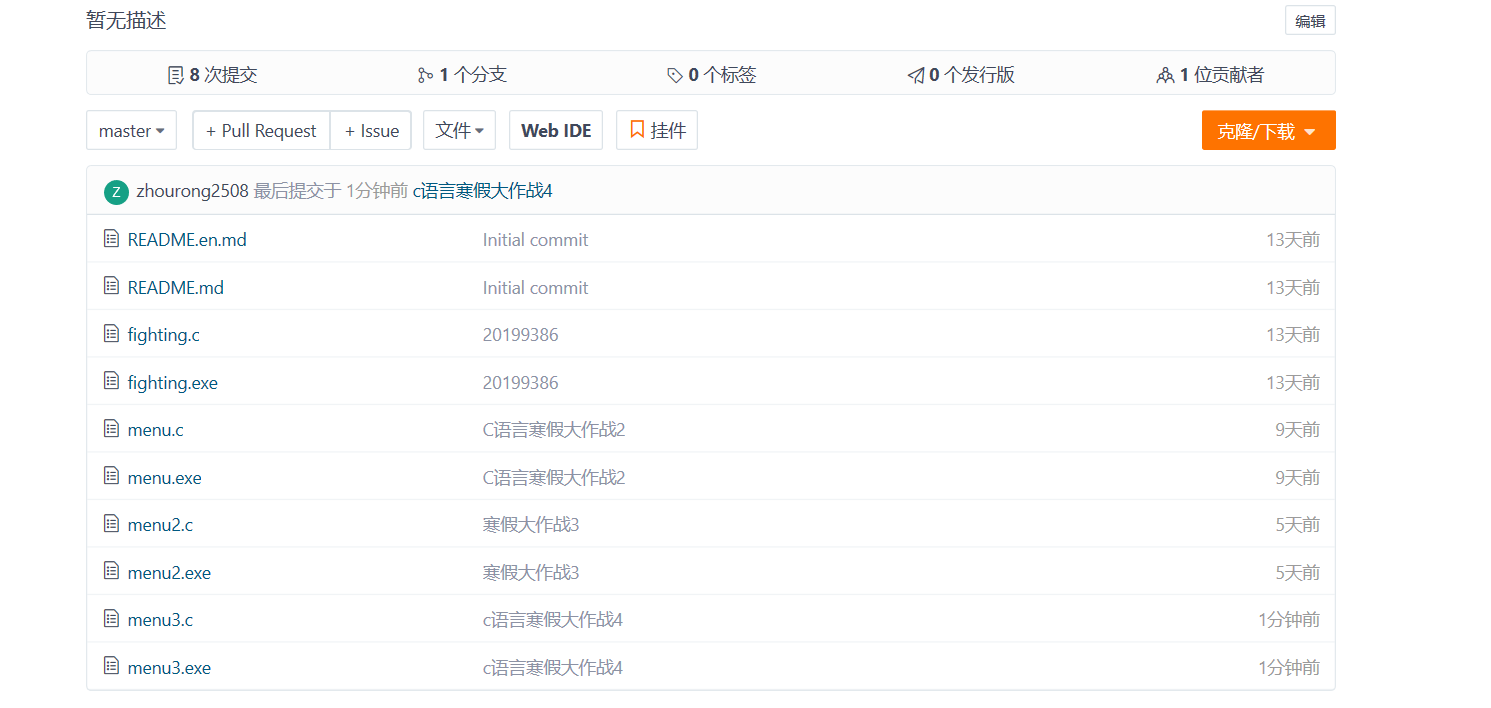Image resolution: width=1491 pixels, height=708 pixels.
Task: Click commit message 20199386 for fighting.c
Action: click(x=521, y=335)
